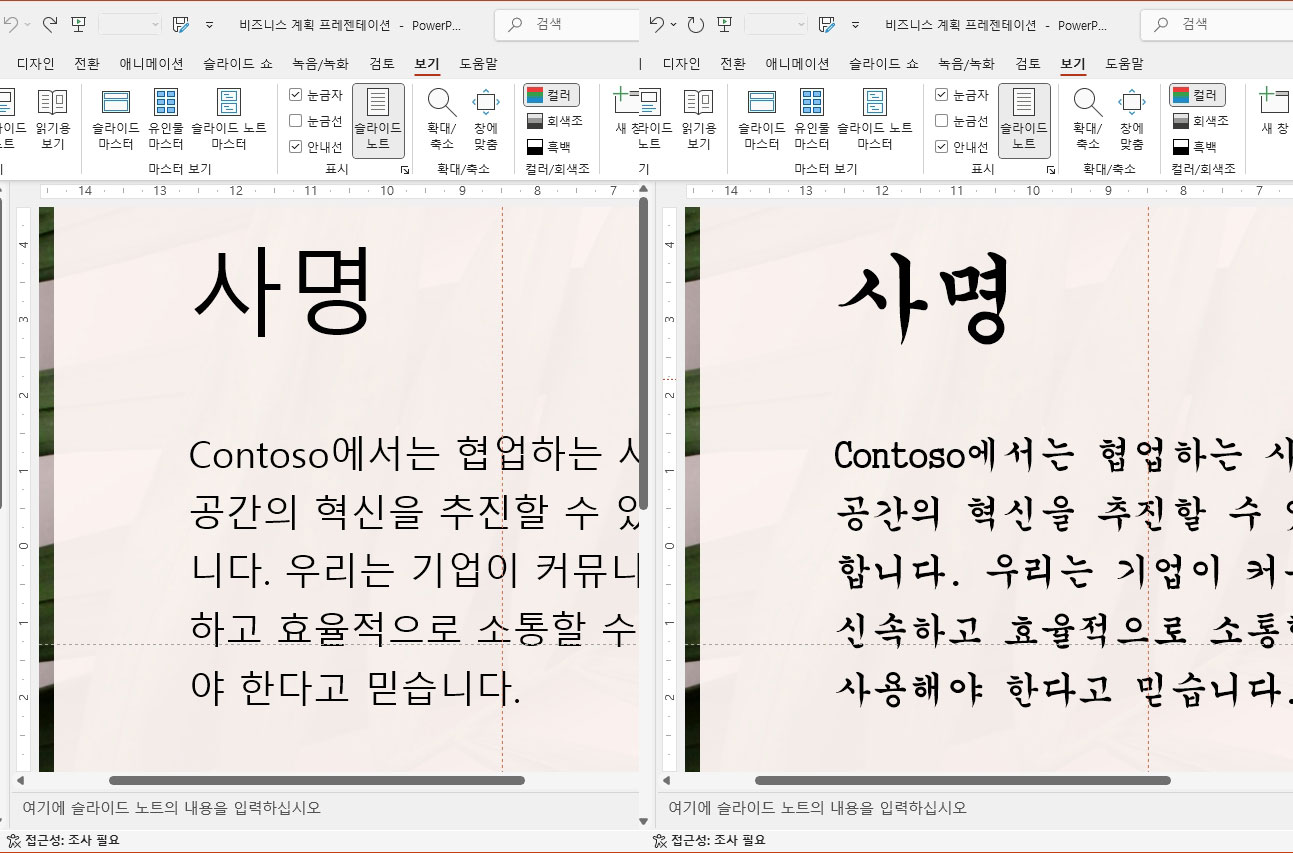The width and height of the screenshot is (1293, 853).
Task: Click horizontal scrollbar thumb in left window
Action: 316,780
